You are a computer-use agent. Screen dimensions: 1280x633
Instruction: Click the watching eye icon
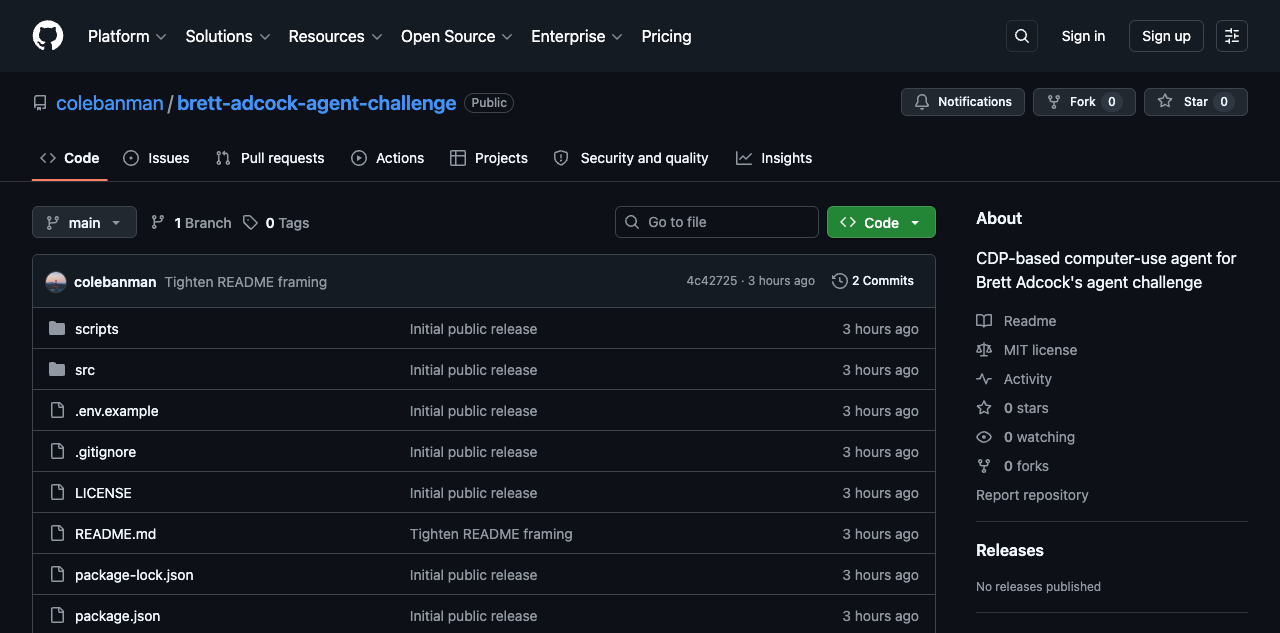pos(984,437)
